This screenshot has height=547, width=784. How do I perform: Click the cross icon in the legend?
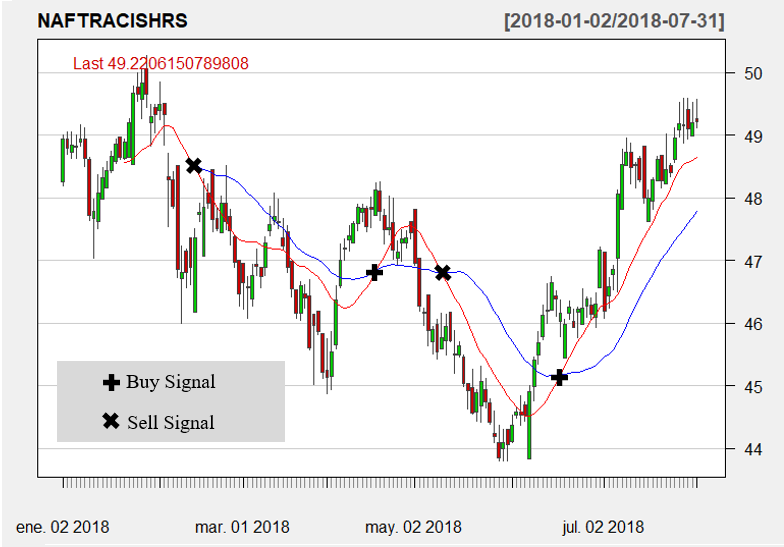coord(111,421)
